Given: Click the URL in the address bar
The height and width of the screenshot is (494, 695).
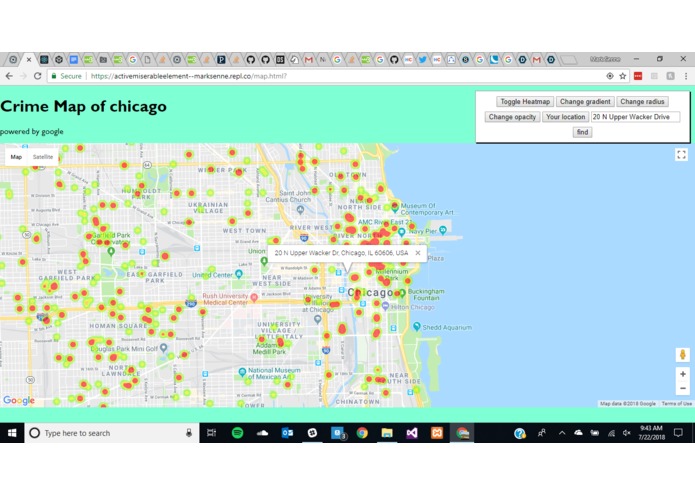Looking at the screenshot, I should pyautogui.click(x=189, y=76).
